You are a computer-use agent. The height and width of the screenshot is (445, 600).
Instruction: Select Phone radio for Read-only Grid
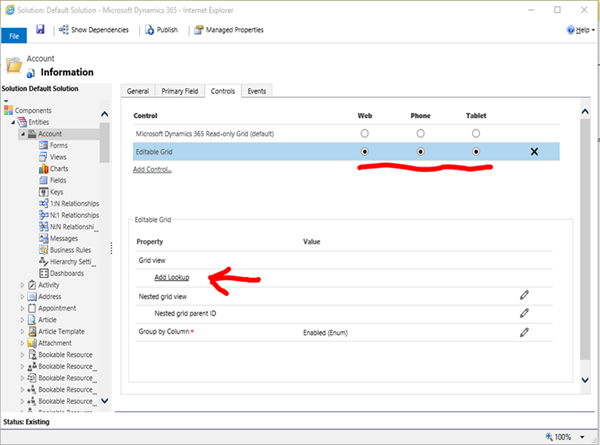pyautogui.click(x=421, y=133)
